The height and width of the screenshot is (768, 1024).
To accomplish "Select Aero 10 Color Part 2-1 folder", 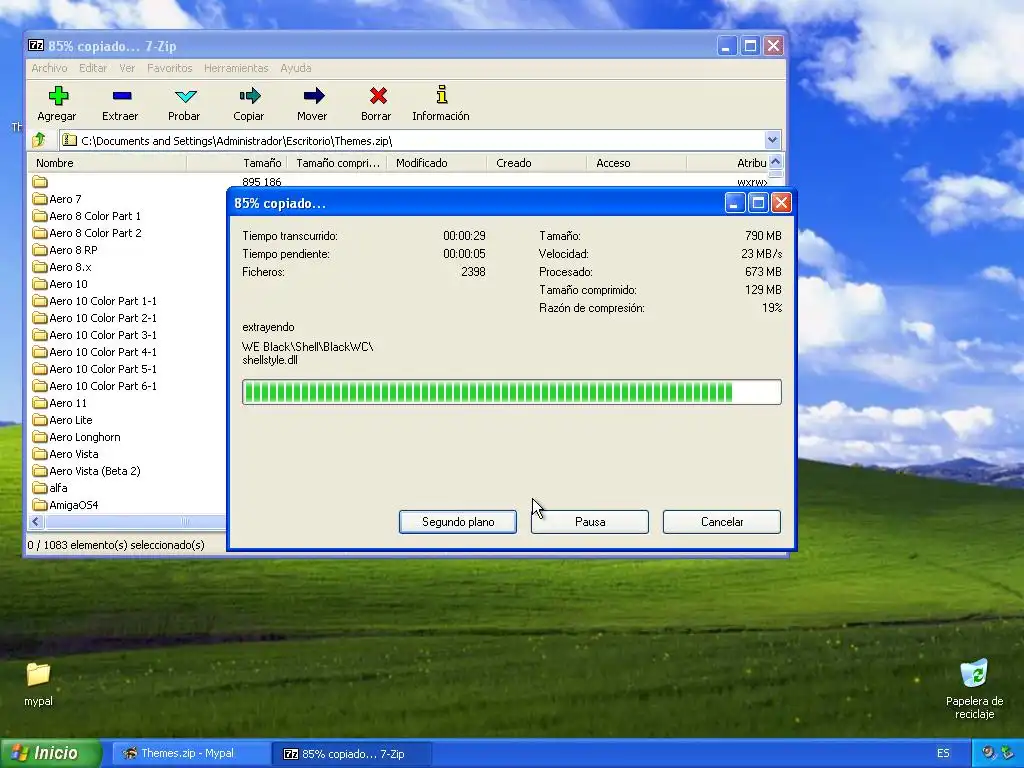I will click(x=94, y=317).
